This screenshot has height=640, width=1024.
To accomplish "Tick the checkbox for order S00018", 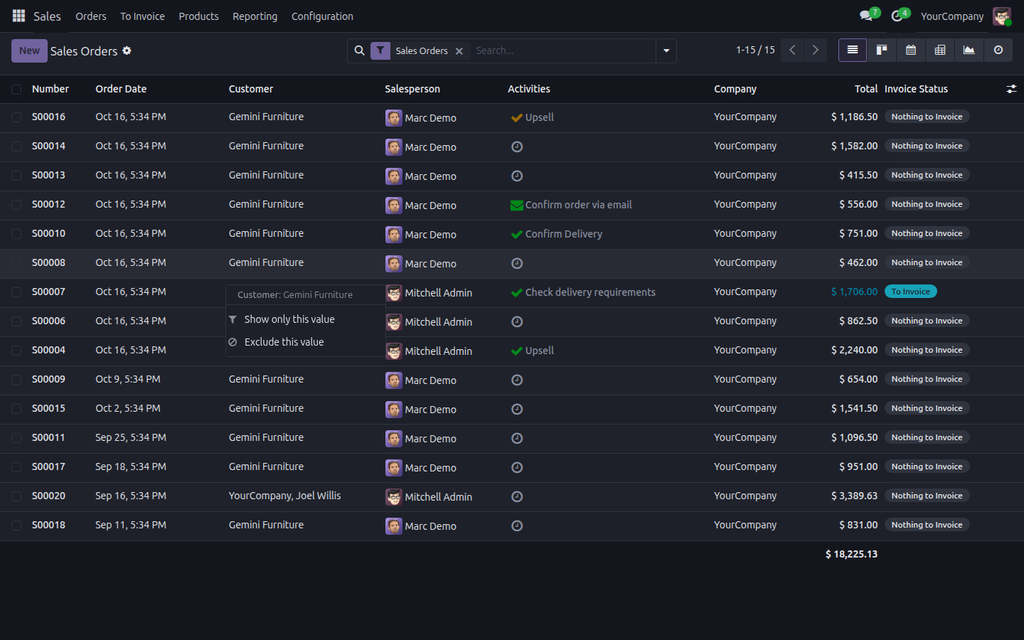I will pos(16,525).
